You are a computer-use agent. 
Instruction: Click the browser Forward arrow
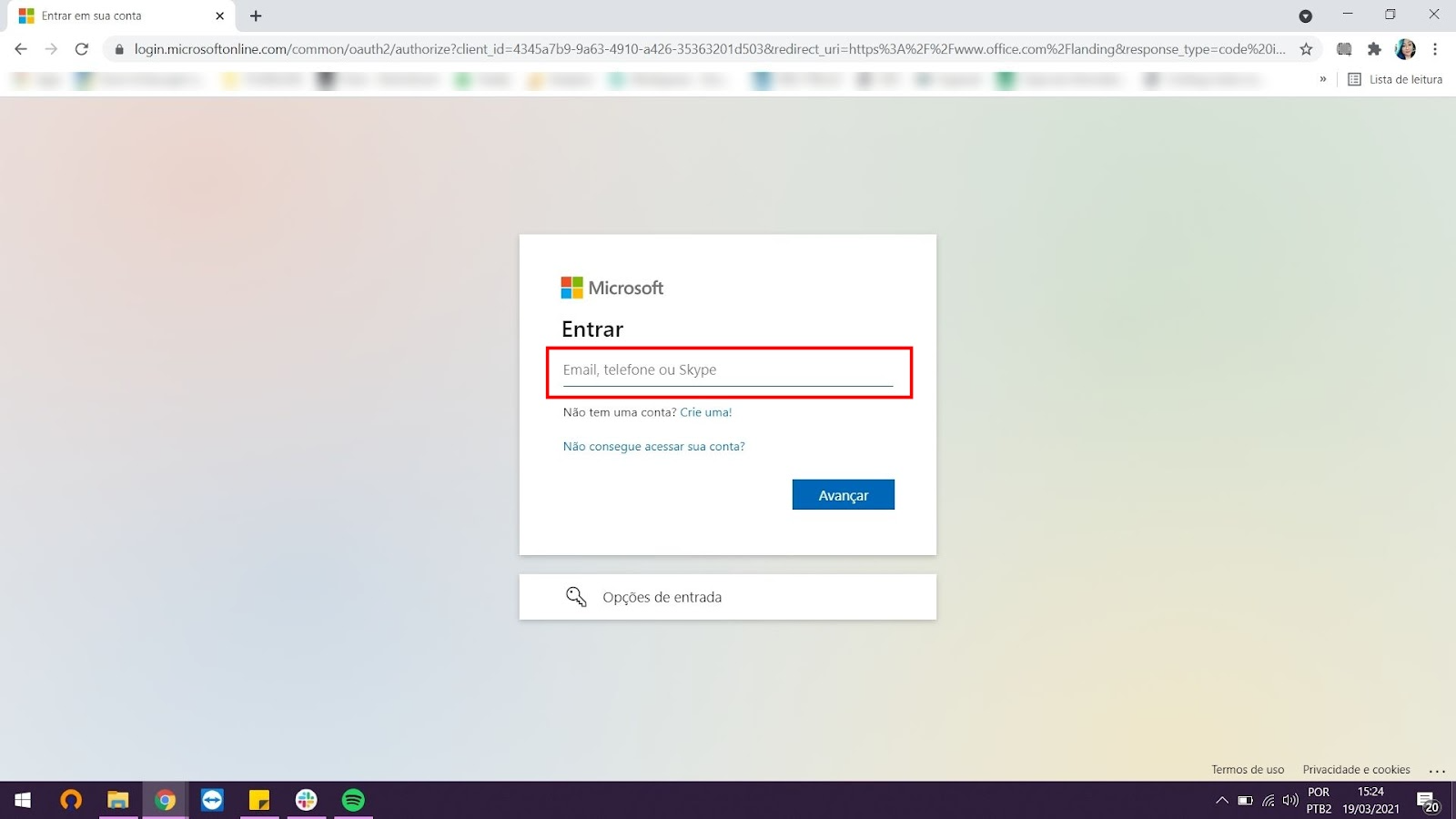click(x=51, y=49)
